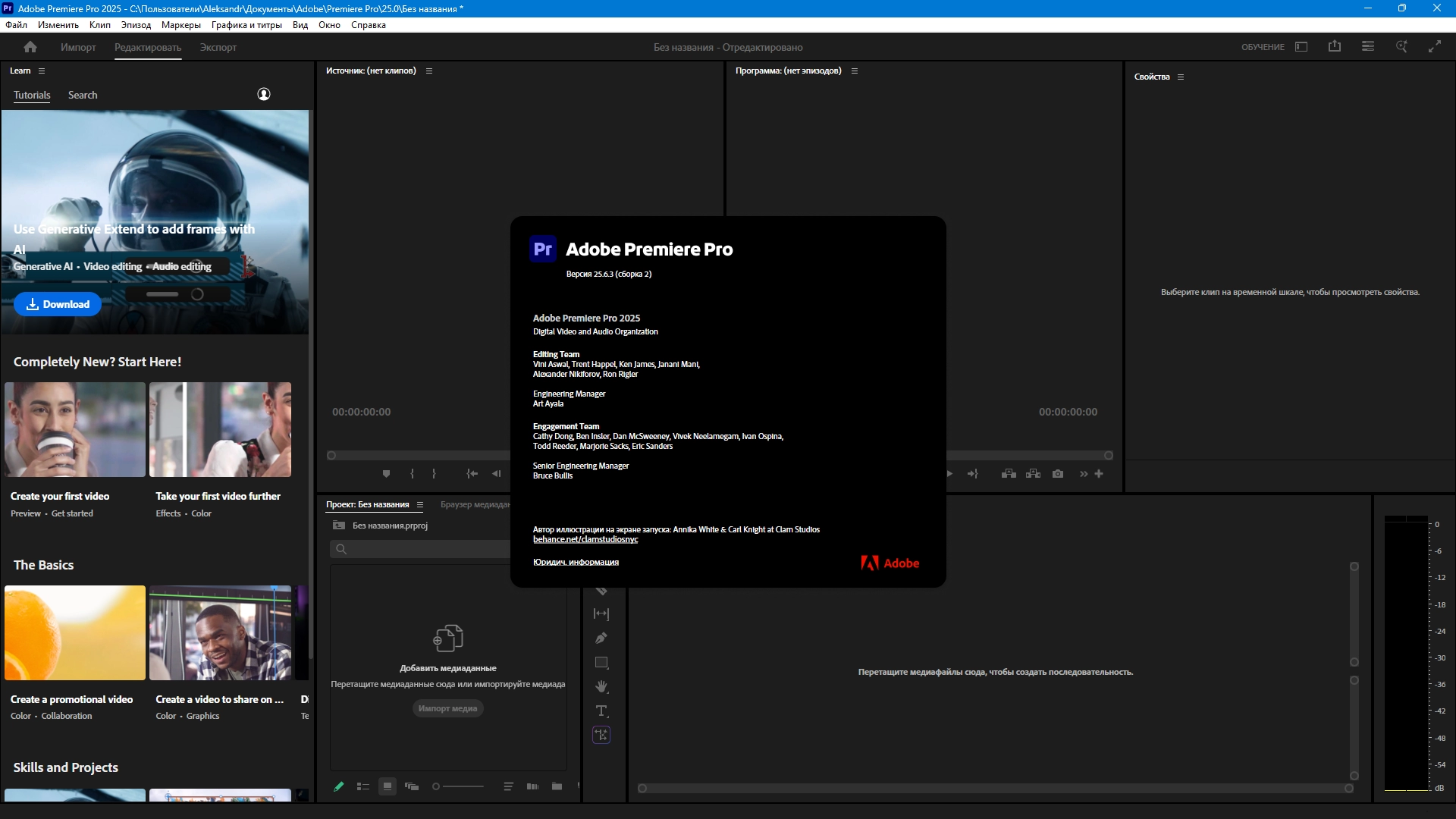The height and width of the screenshot is (819, 1456).
Task: Select the Pen tool
Action: click(601, 638)
